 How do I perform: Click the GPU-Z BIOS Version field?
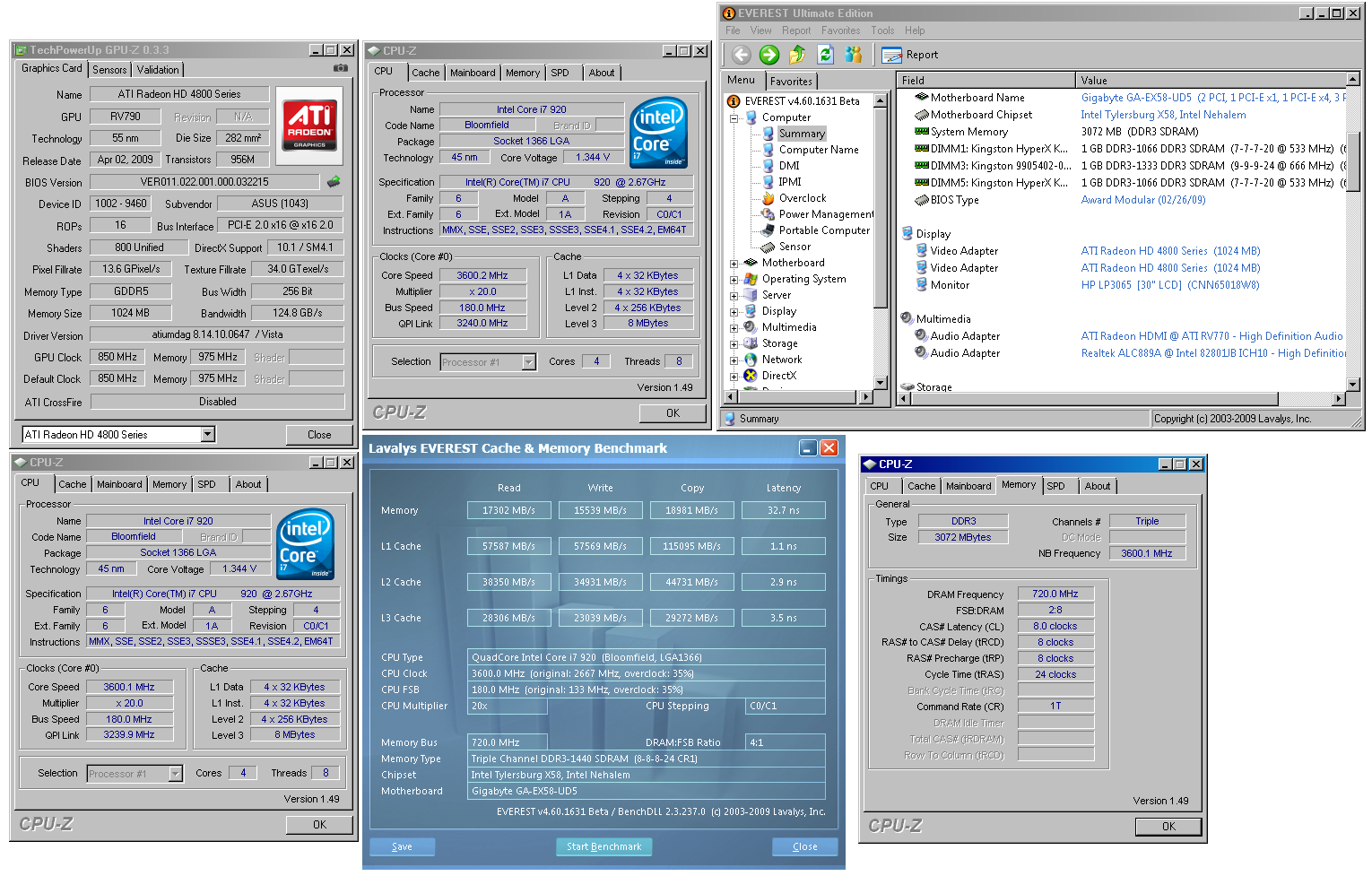[x=204, y=182]
